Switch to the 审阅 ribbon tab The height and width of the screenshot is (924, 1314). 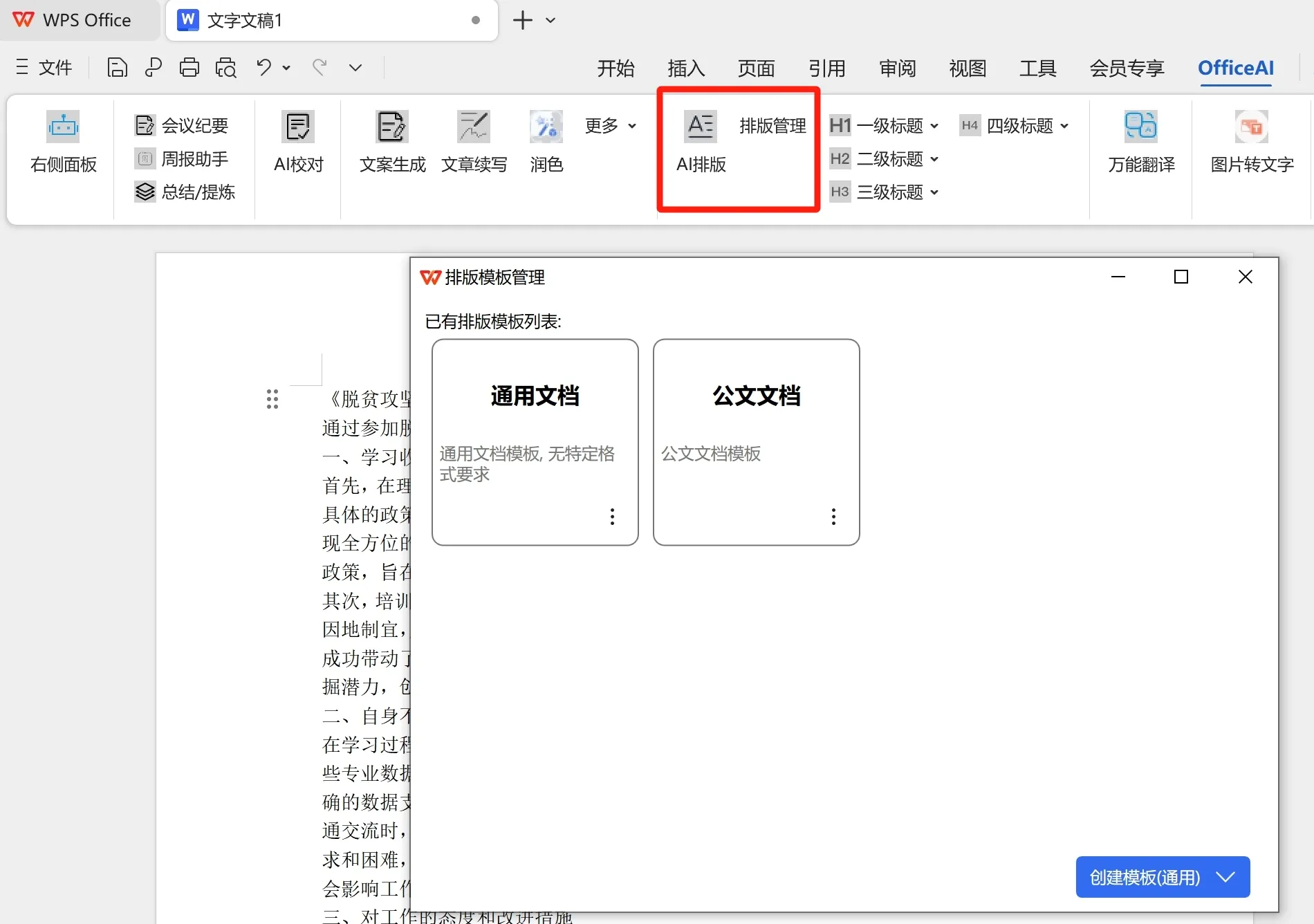tap(896, 68)
